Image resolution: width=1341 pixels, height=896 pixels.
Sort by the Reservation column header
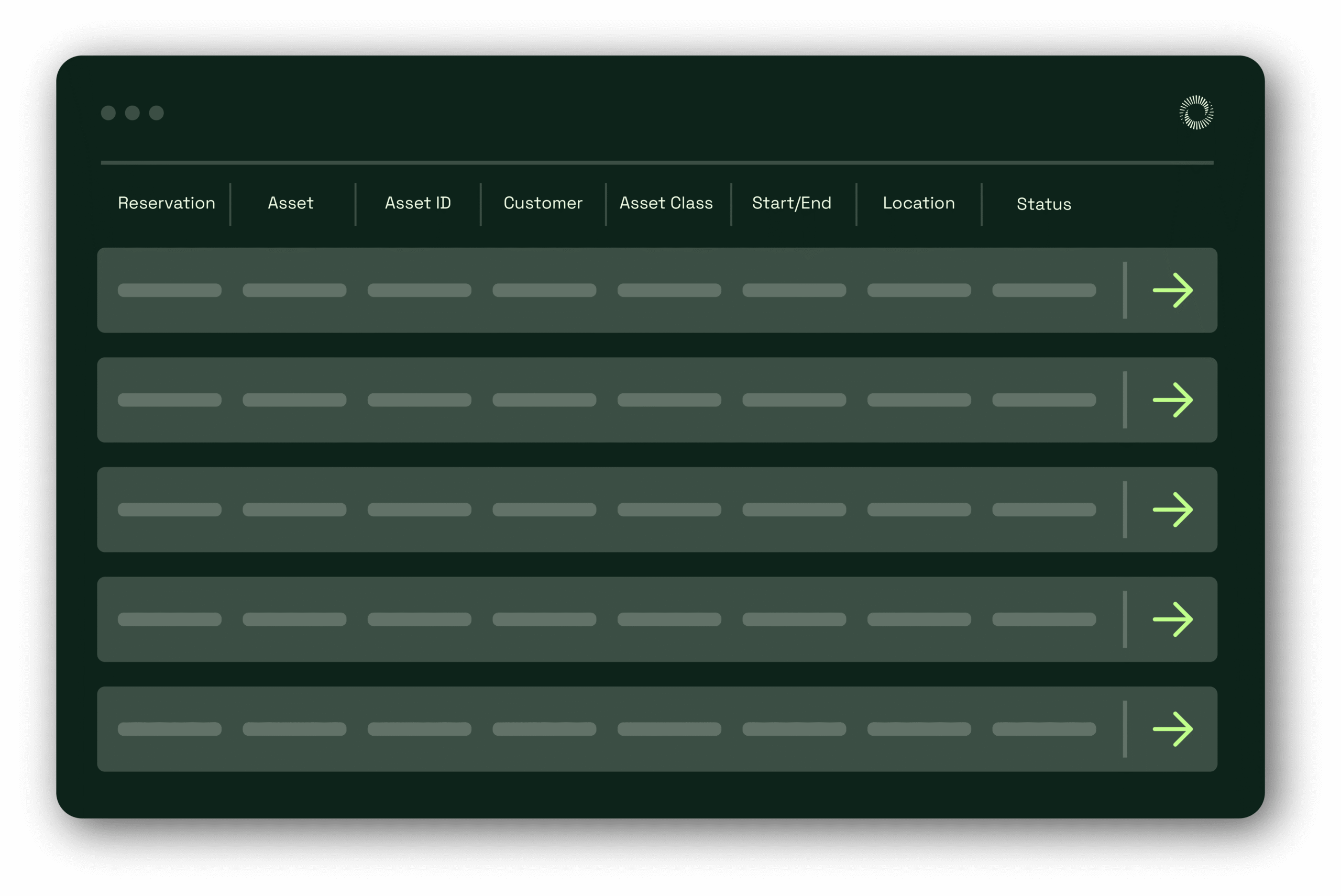point(167,203)
